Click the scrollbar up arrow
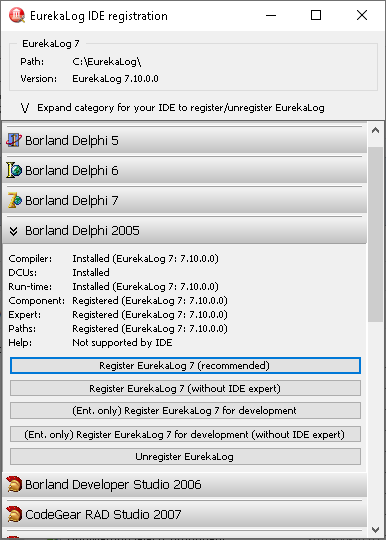Screen dimensions: 386x540 click(x=375, y=131)
